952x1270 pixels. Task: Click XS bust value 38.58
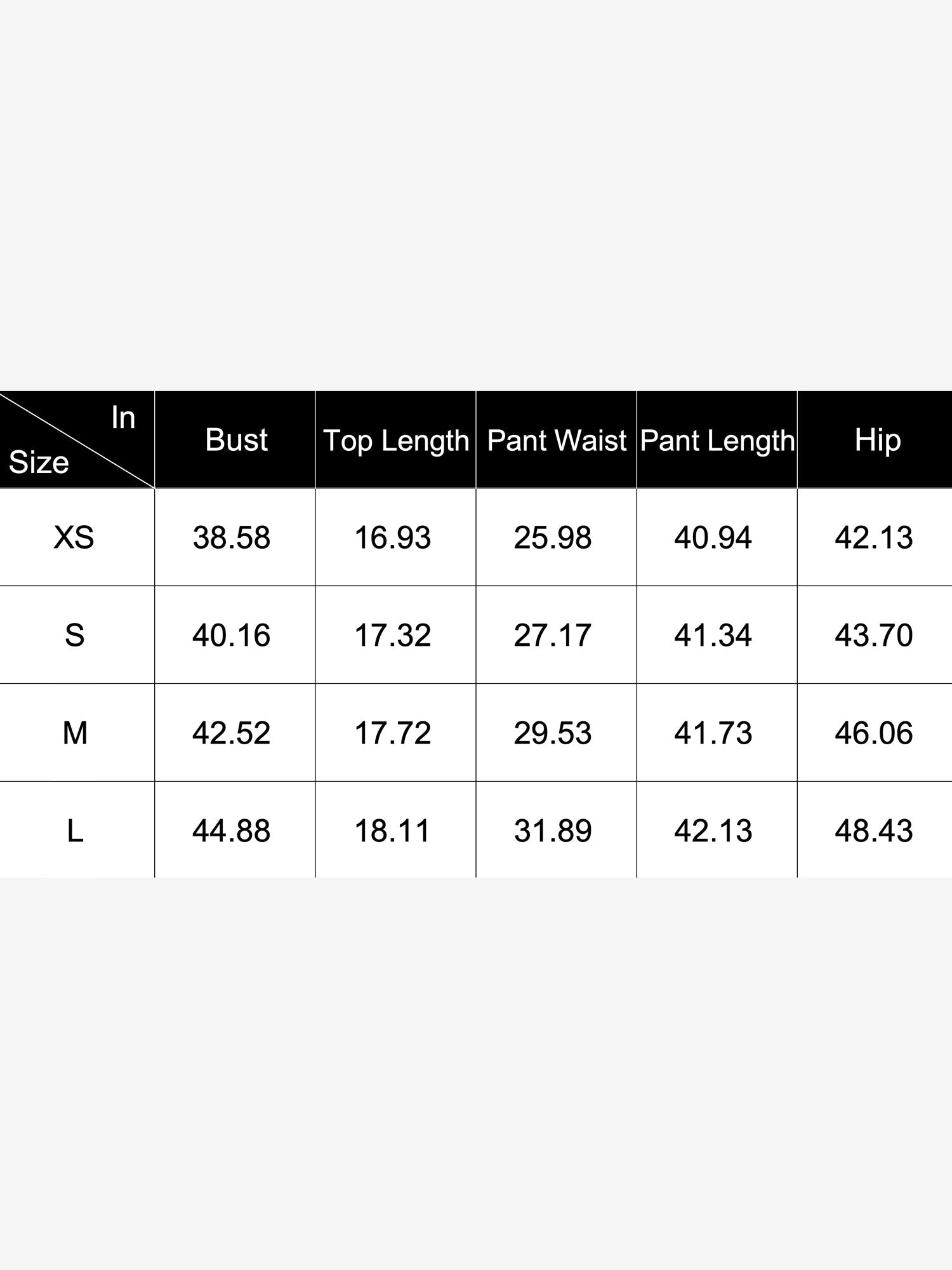click(232, 538)
